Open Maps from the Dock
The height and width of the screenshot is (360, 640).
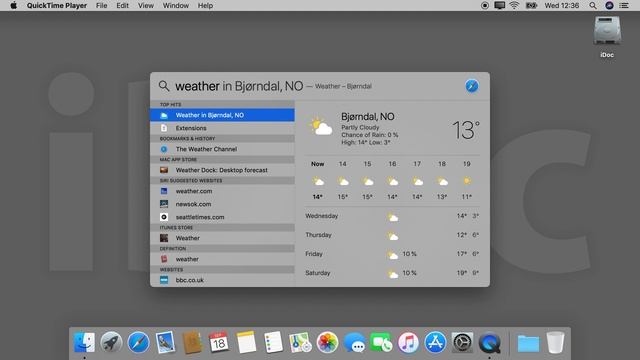coord(300,342)
